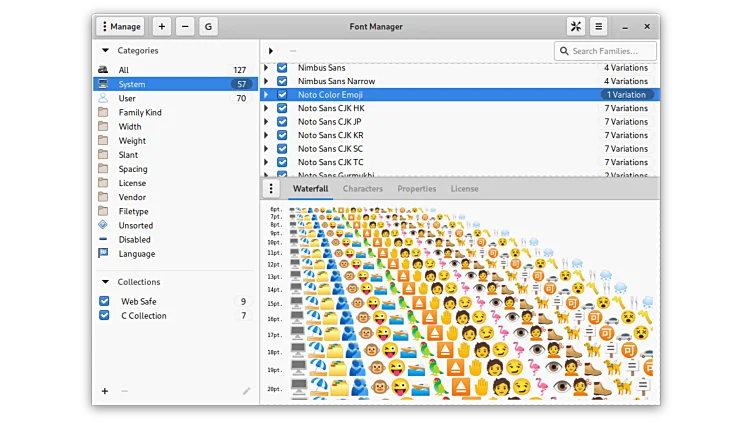The width and height of the screenshot is (752, 423).
Task: Open the Properties tab
Action: pos(416,189)
